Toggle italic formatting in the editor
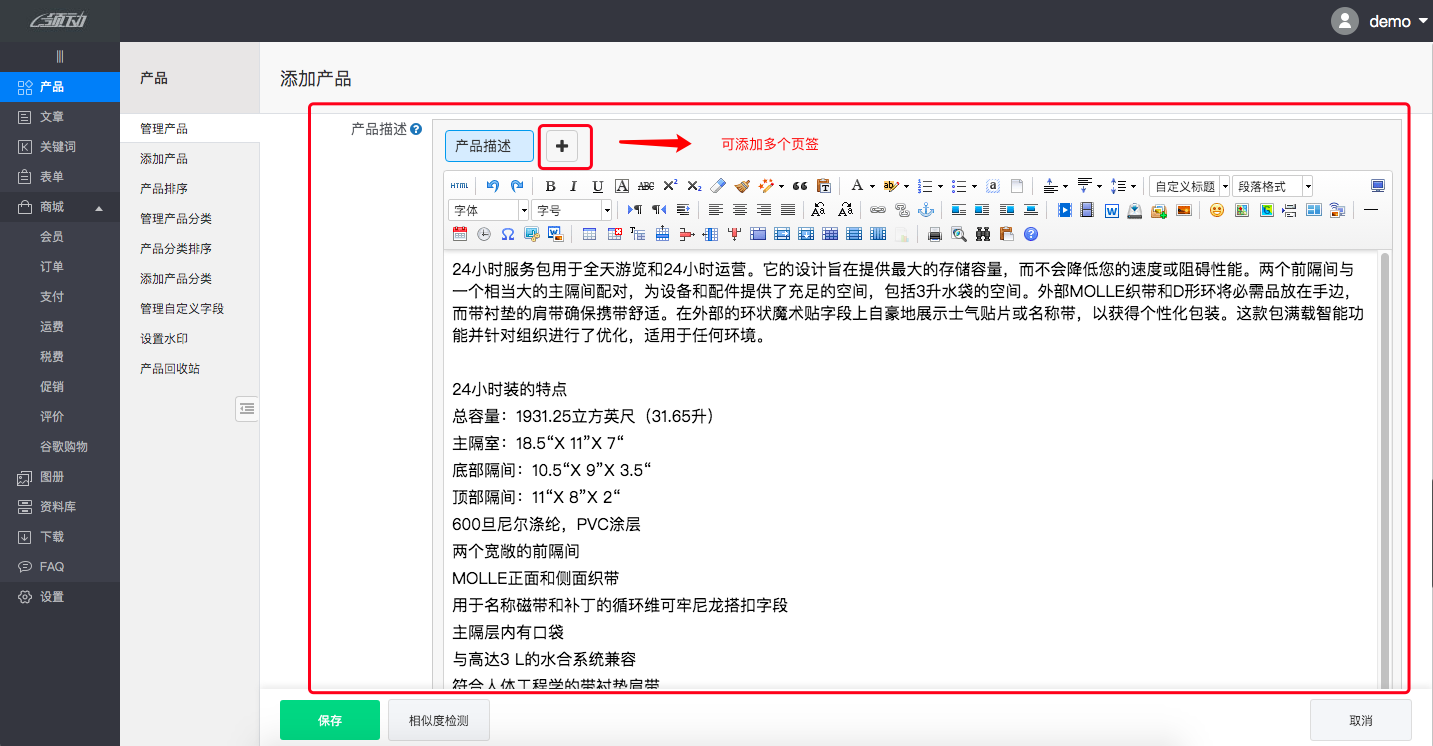The height and width of the screenshot is (746, 1433). pyautogui.click(x=573, y=186)
